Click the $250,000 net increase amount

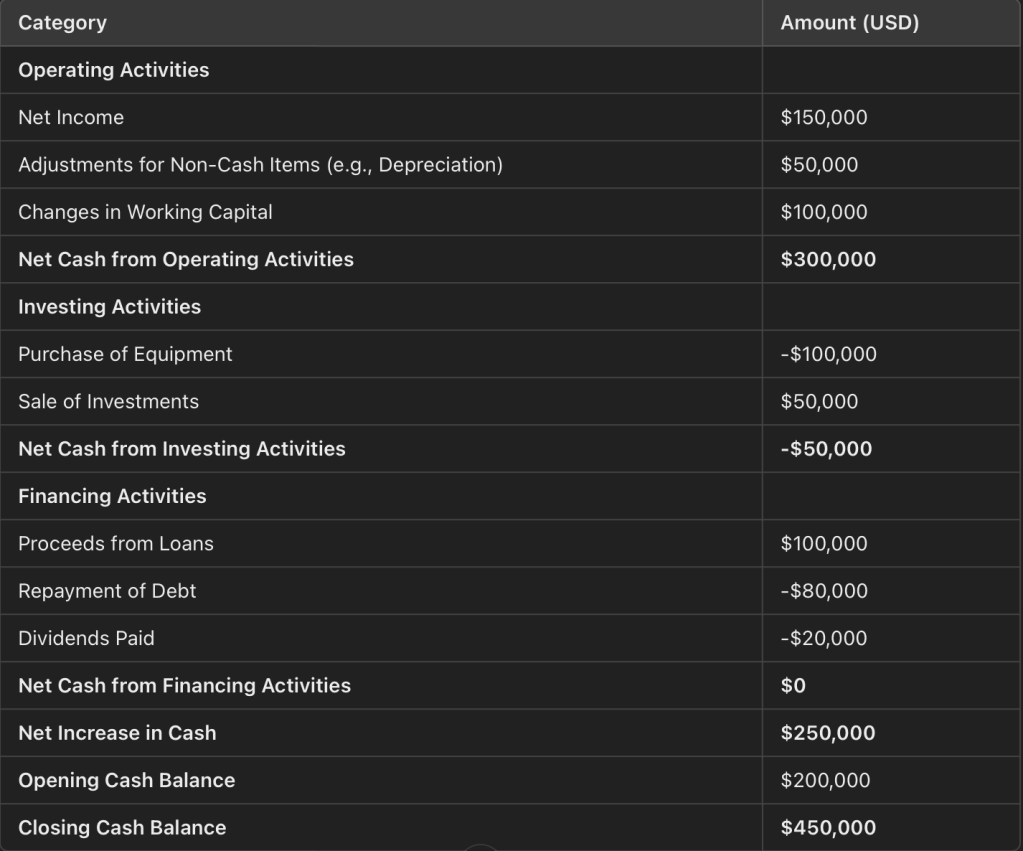[x=827, y=733]
